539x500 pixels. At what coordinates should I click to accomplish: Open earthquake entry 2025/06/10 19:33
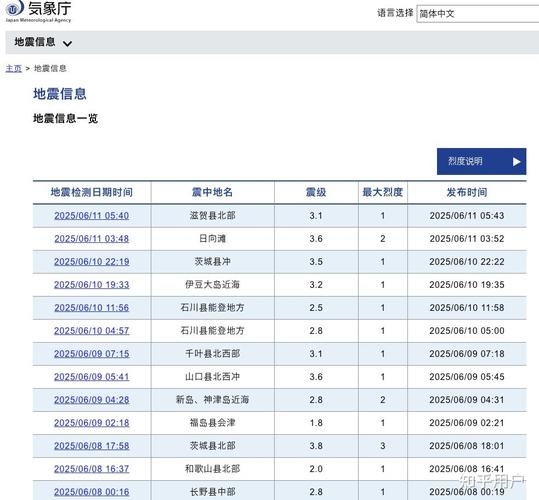coord(91,285)
